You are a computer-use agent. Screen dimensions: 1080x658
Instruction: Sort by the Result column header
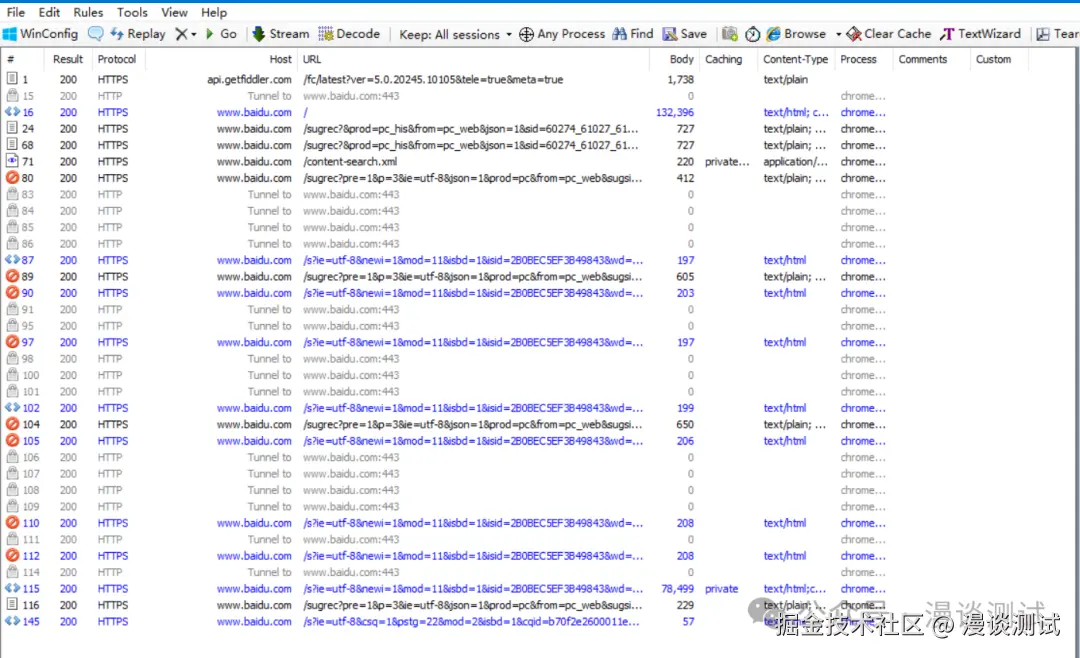68,59
